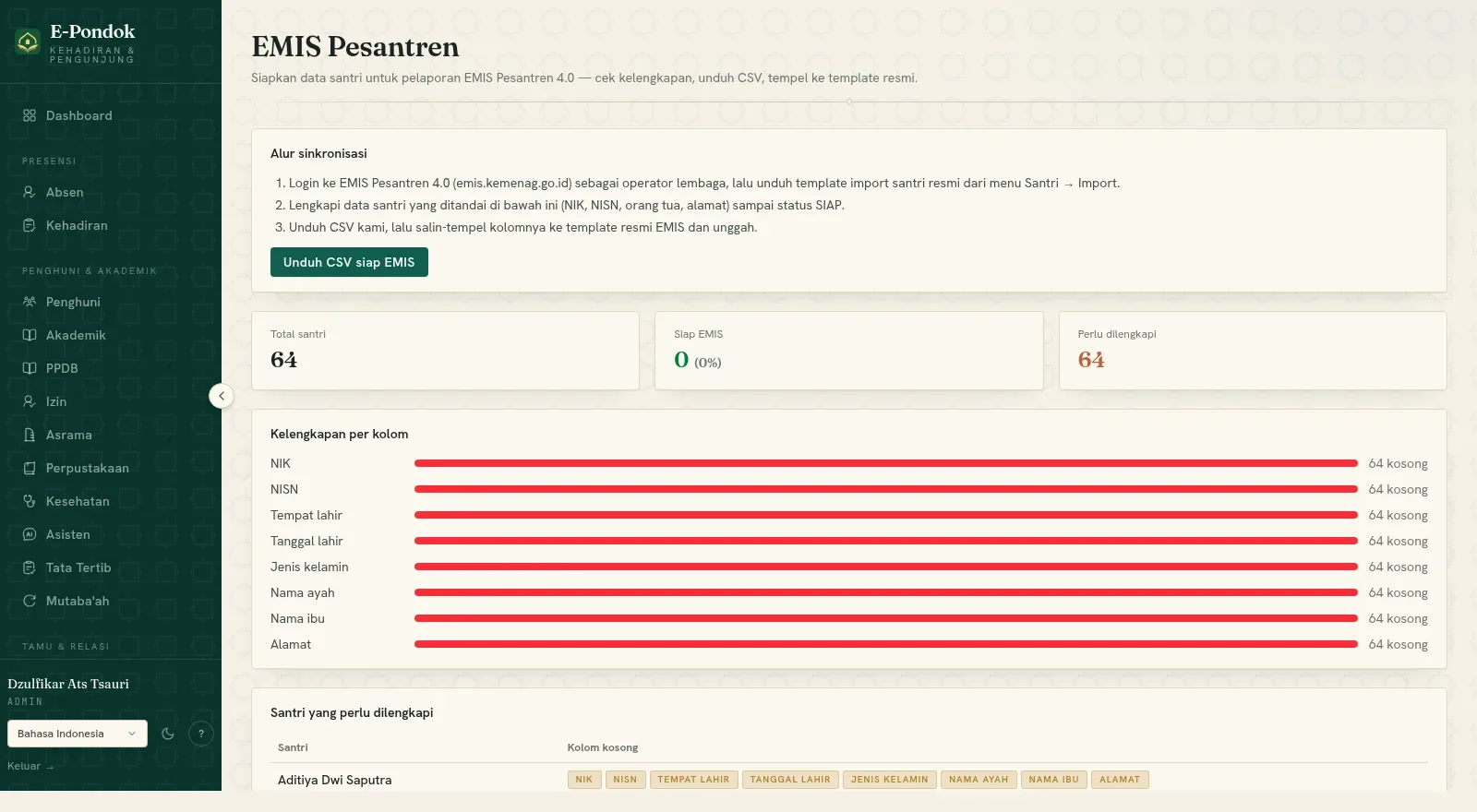Click the Kesehatan stethoscope icon

pyautogui.click(x=30, y=501)
